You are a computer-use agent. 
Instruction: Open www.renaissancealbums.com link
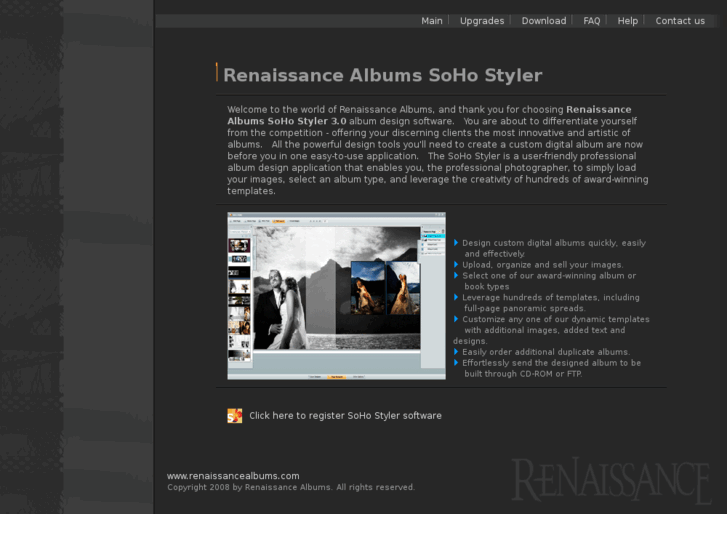coord(233,476)
